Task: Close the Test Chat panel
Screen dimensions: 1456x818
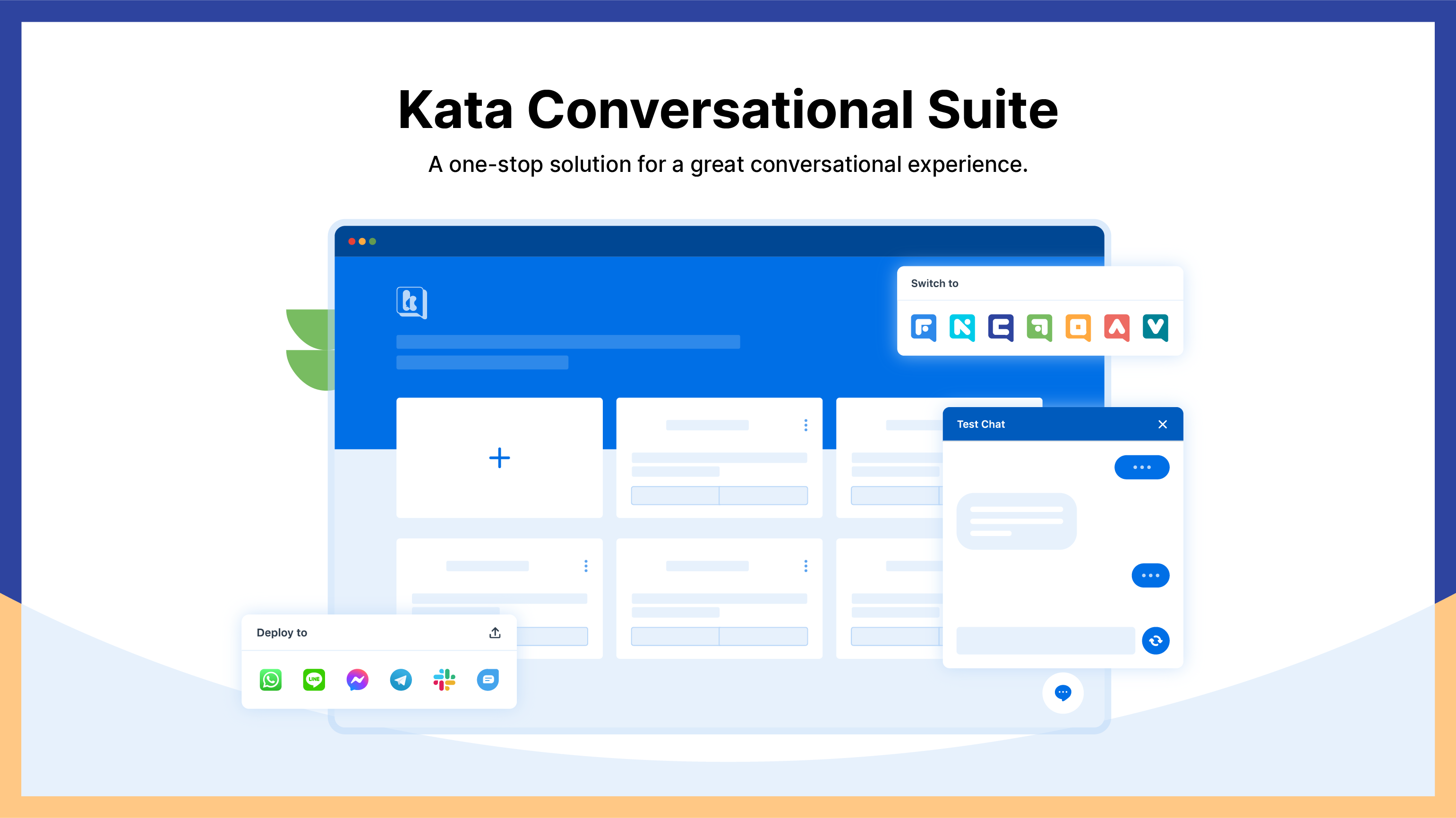Action: click(1163, 424)
